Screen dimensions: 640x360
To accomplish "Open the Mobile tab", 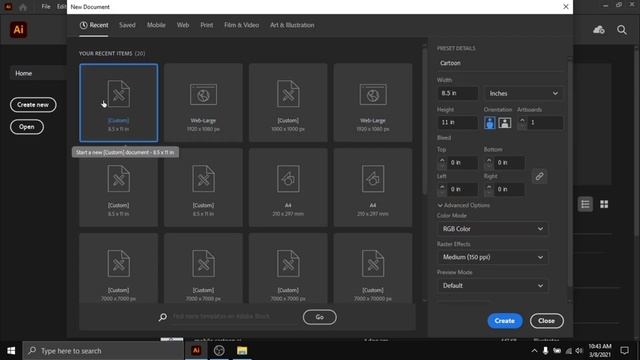I will tap(156, 25).
